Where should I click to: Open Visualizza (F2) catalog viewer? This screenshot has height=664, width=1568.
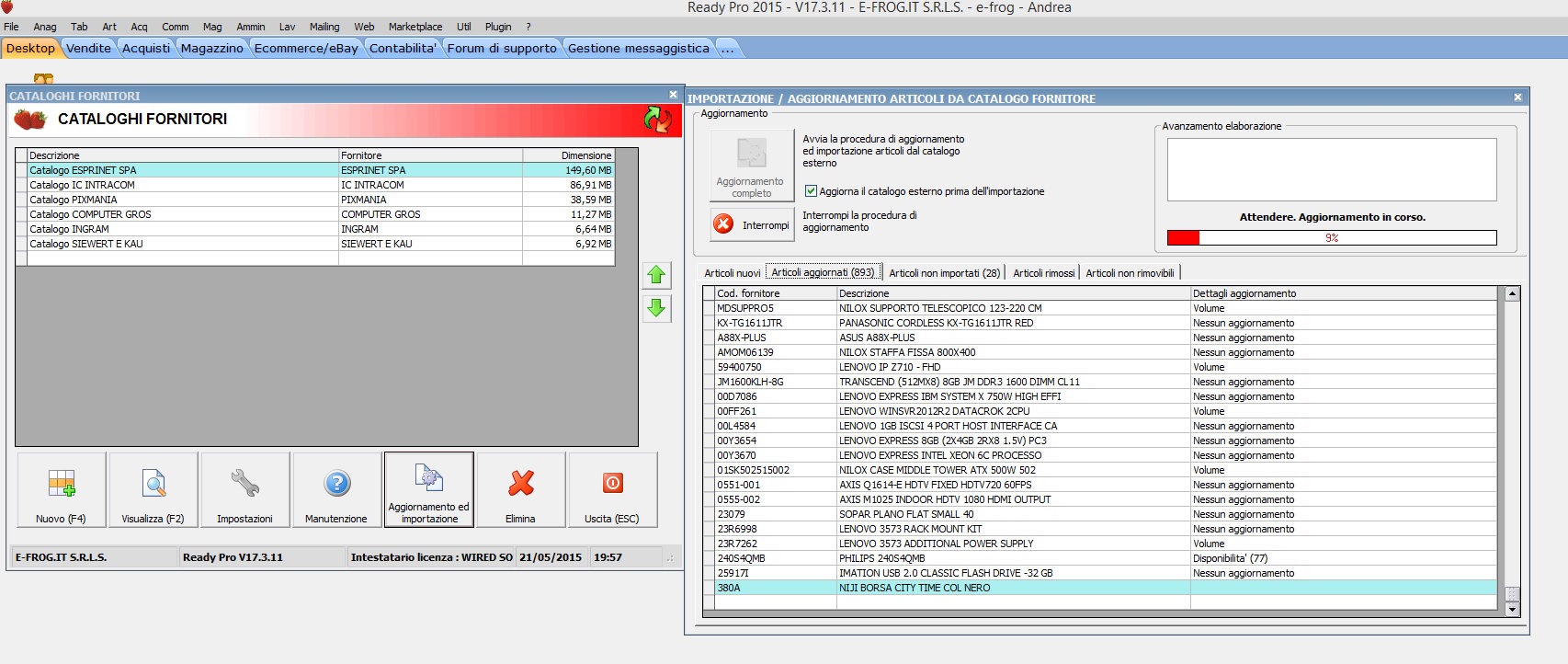pos(153,489)
